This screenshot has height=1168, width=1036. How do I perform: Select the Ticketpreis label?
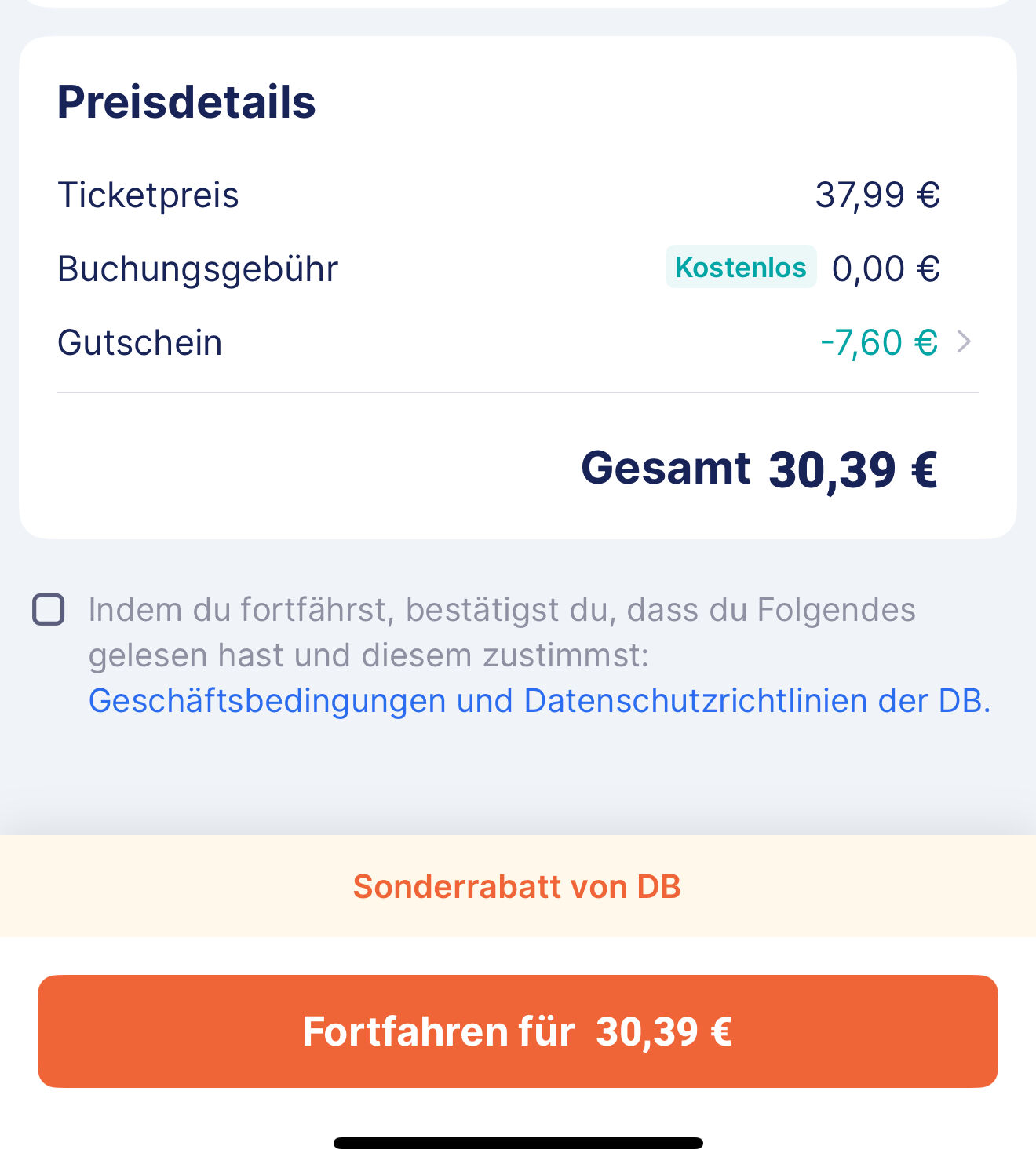[x=148, y=195]
